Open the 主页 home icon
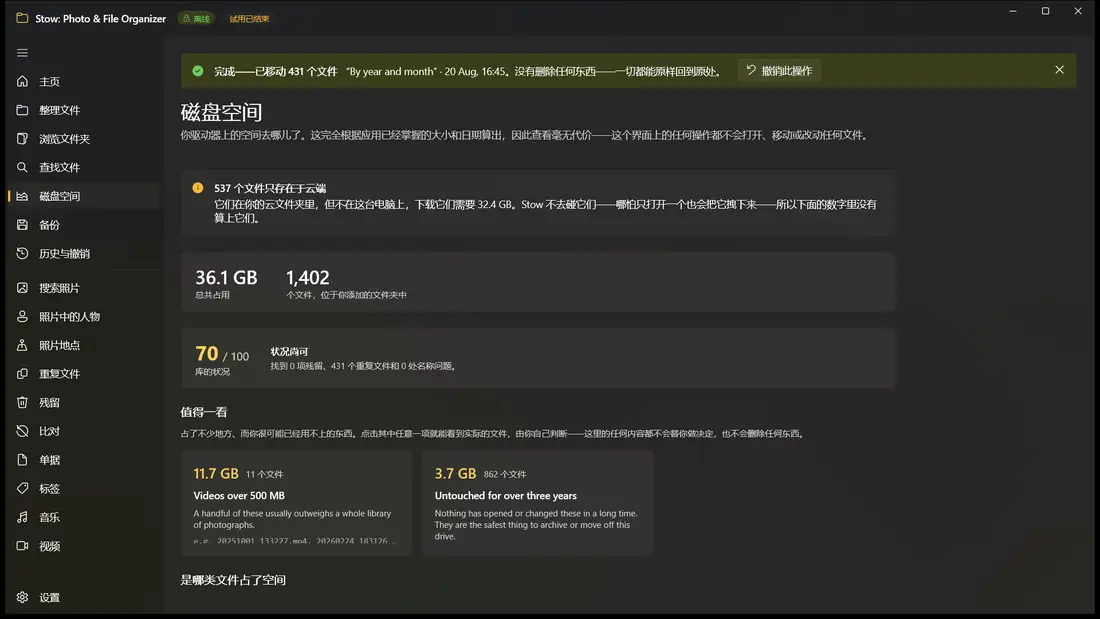The height and width of the screenshot is (619, 1100). tap(22, 81)
